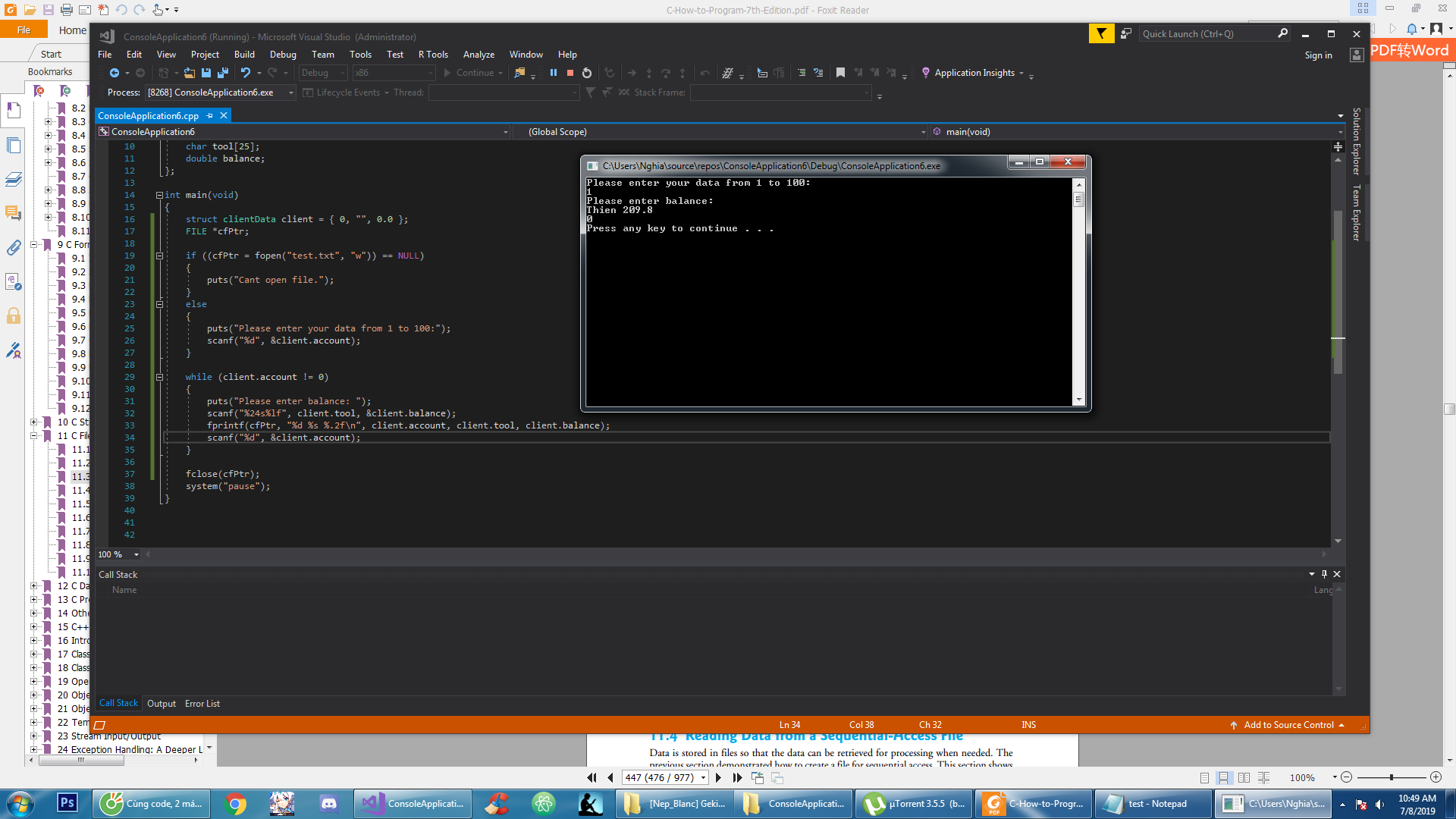
Task: Click the Sign in link
Action: [1318, 55]
